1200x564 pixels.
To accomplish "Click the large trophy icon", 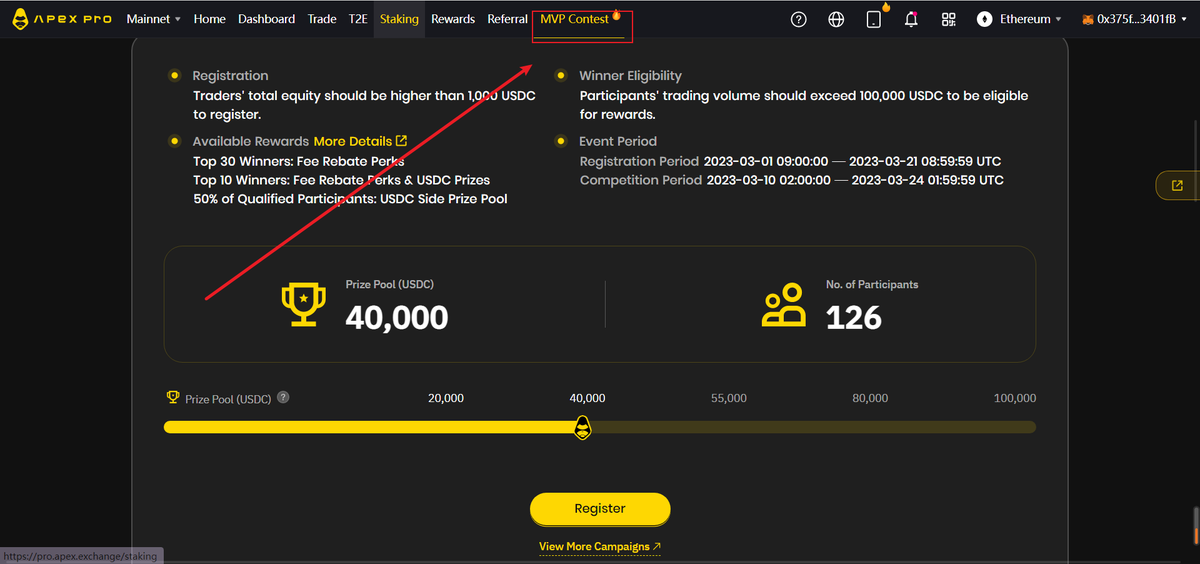I will tap(303, 304).
